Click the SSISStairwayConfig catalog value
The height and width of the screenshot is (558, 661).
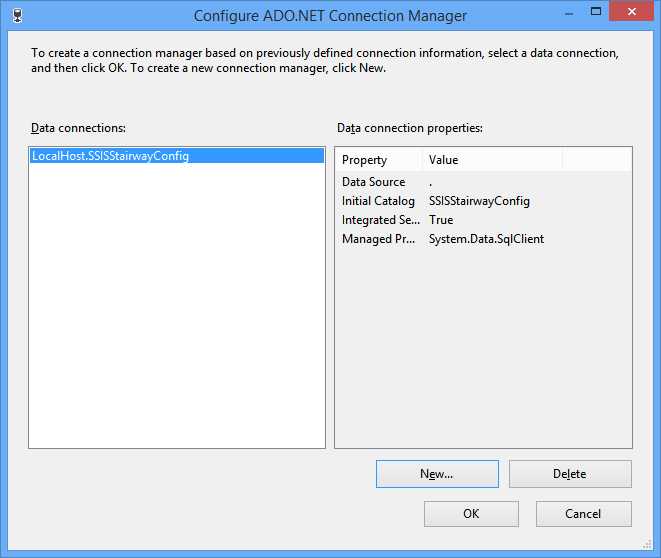point(479,201)
